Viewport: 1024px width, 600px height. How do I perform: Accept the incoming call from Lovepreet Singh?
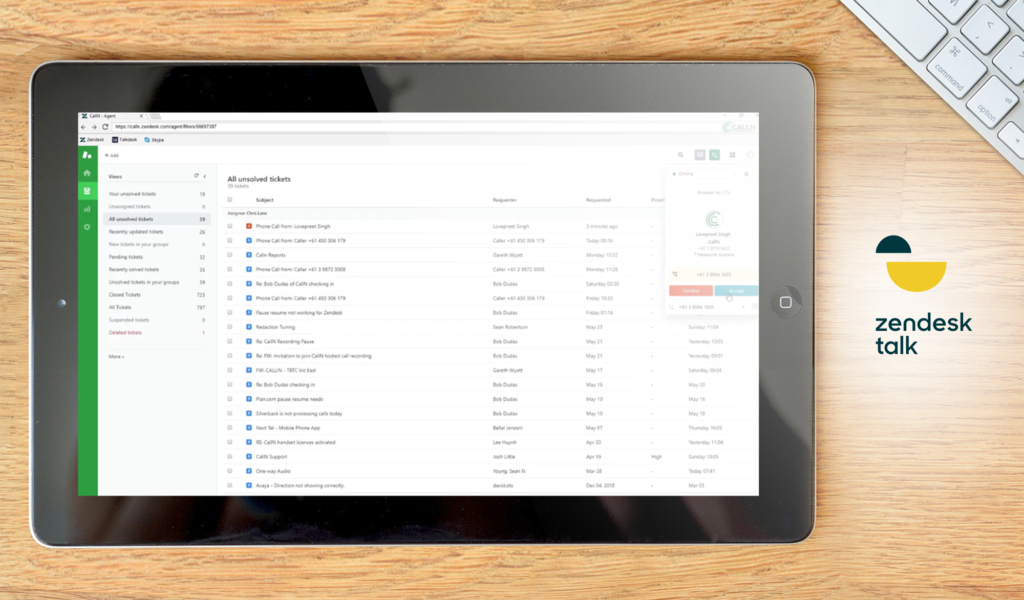[736, 290]
